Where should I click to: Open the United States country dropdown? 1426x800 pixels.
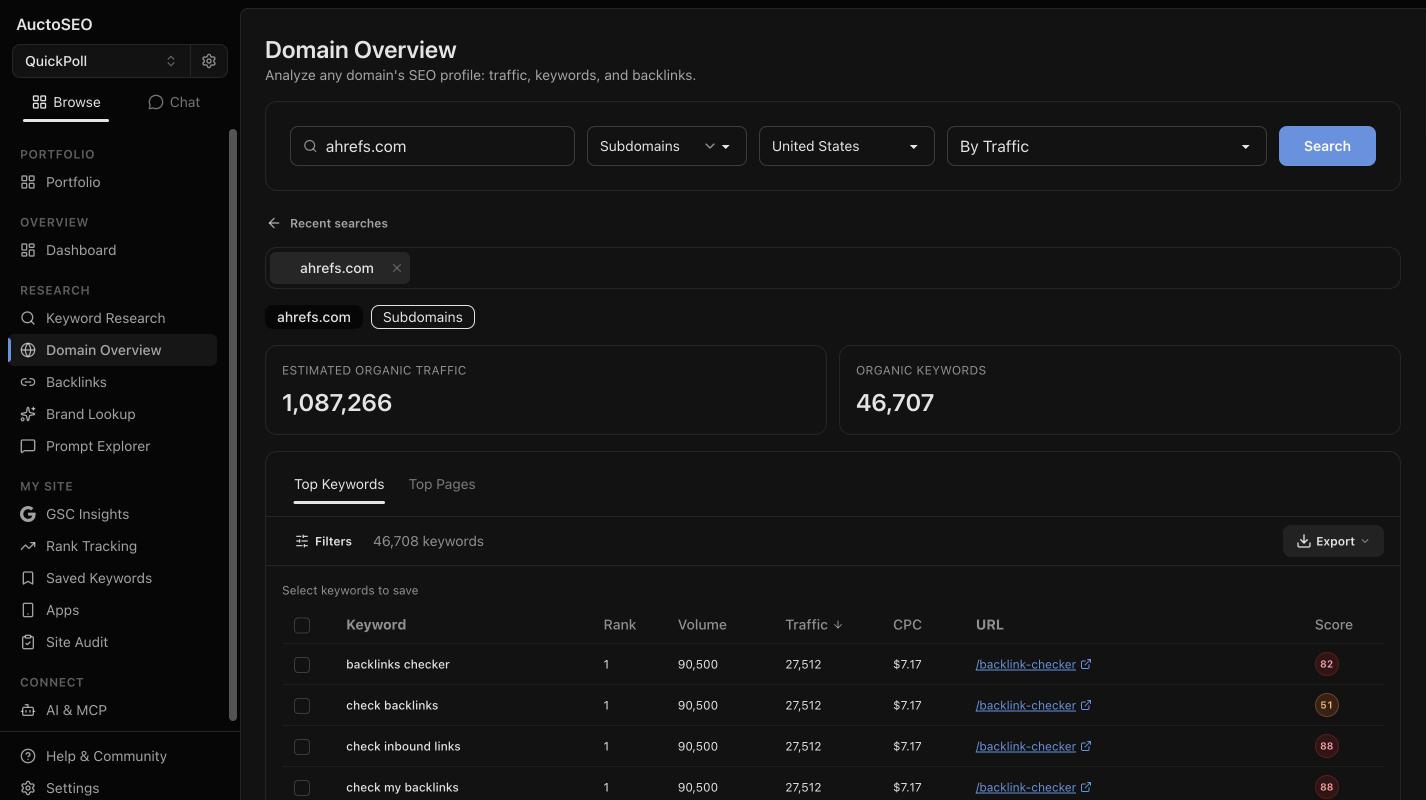click(846, 146)
